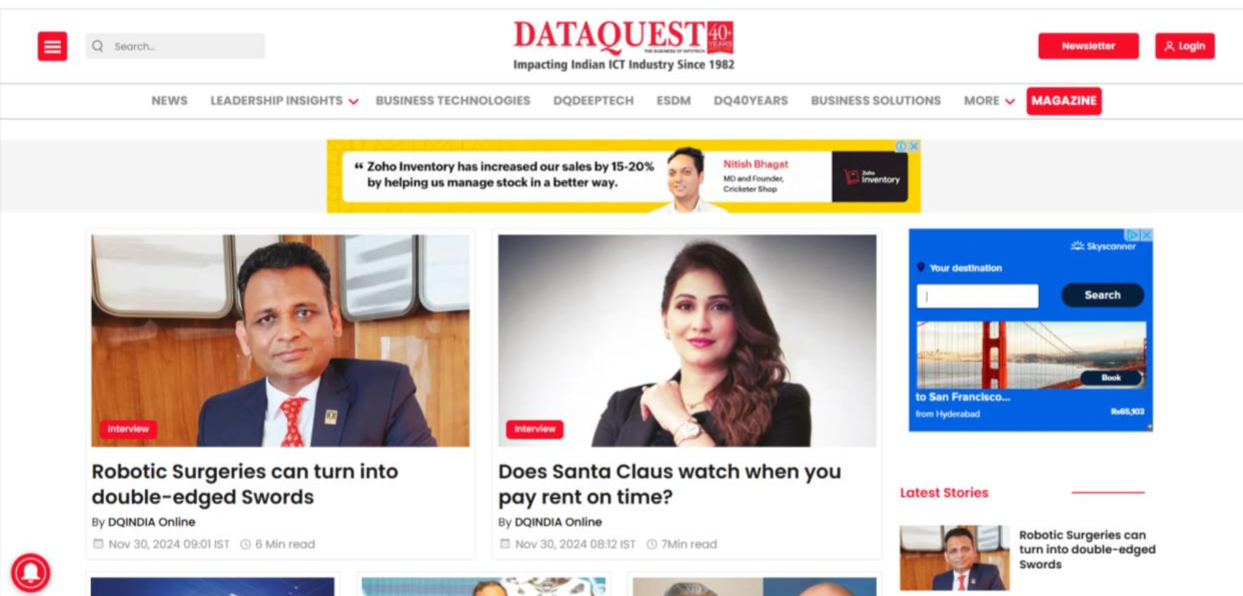Click the search magnifier icon
This screenshot has height=596, width=1243.
coord(98,46)
